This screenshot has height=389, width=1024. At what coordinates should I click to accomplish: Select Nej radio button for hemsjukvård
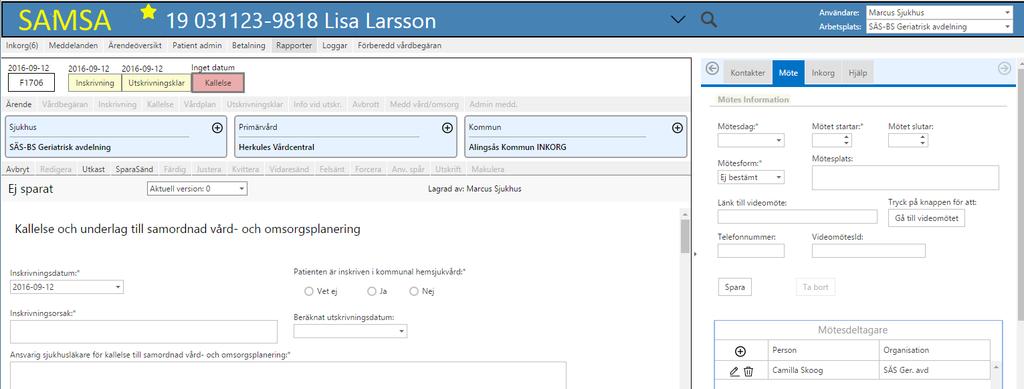pos(414,291)
